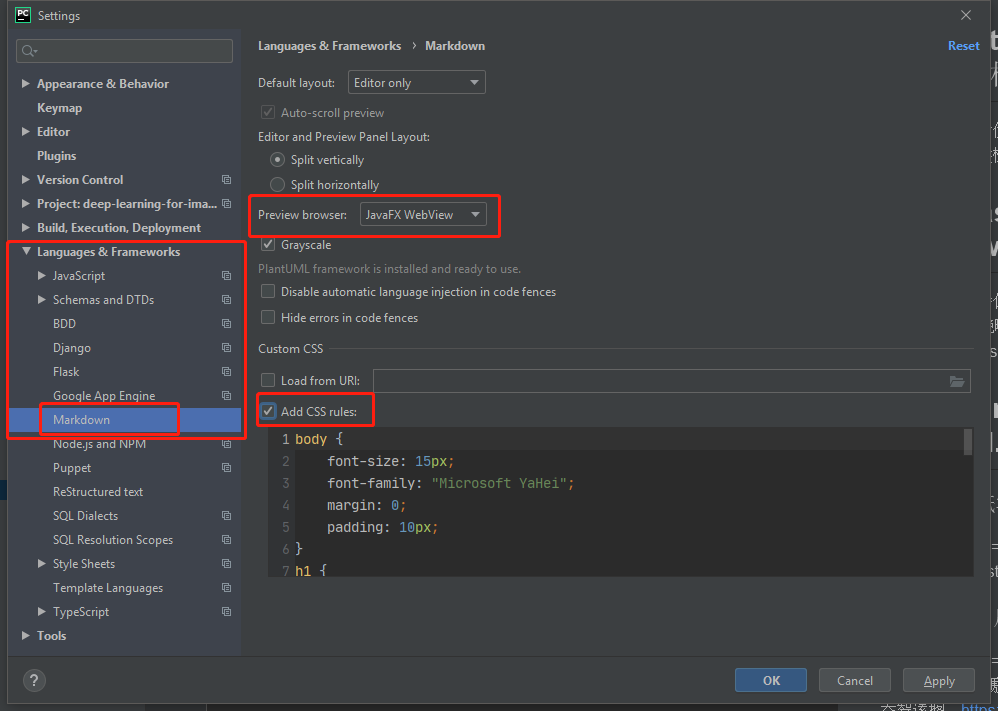998x711 pixels.
Task: Select Flask in the settings tree
Action: click(66, 372)
